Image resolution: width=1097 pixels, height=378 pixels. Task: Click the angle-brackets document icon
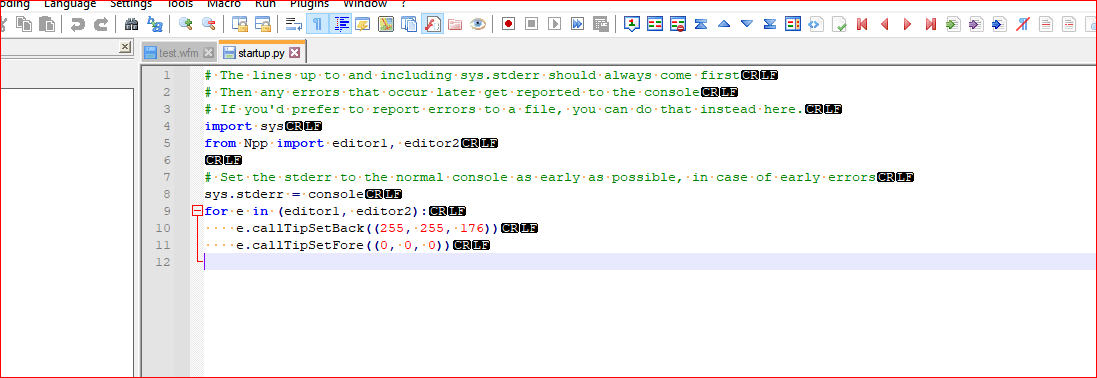point(816,24)
